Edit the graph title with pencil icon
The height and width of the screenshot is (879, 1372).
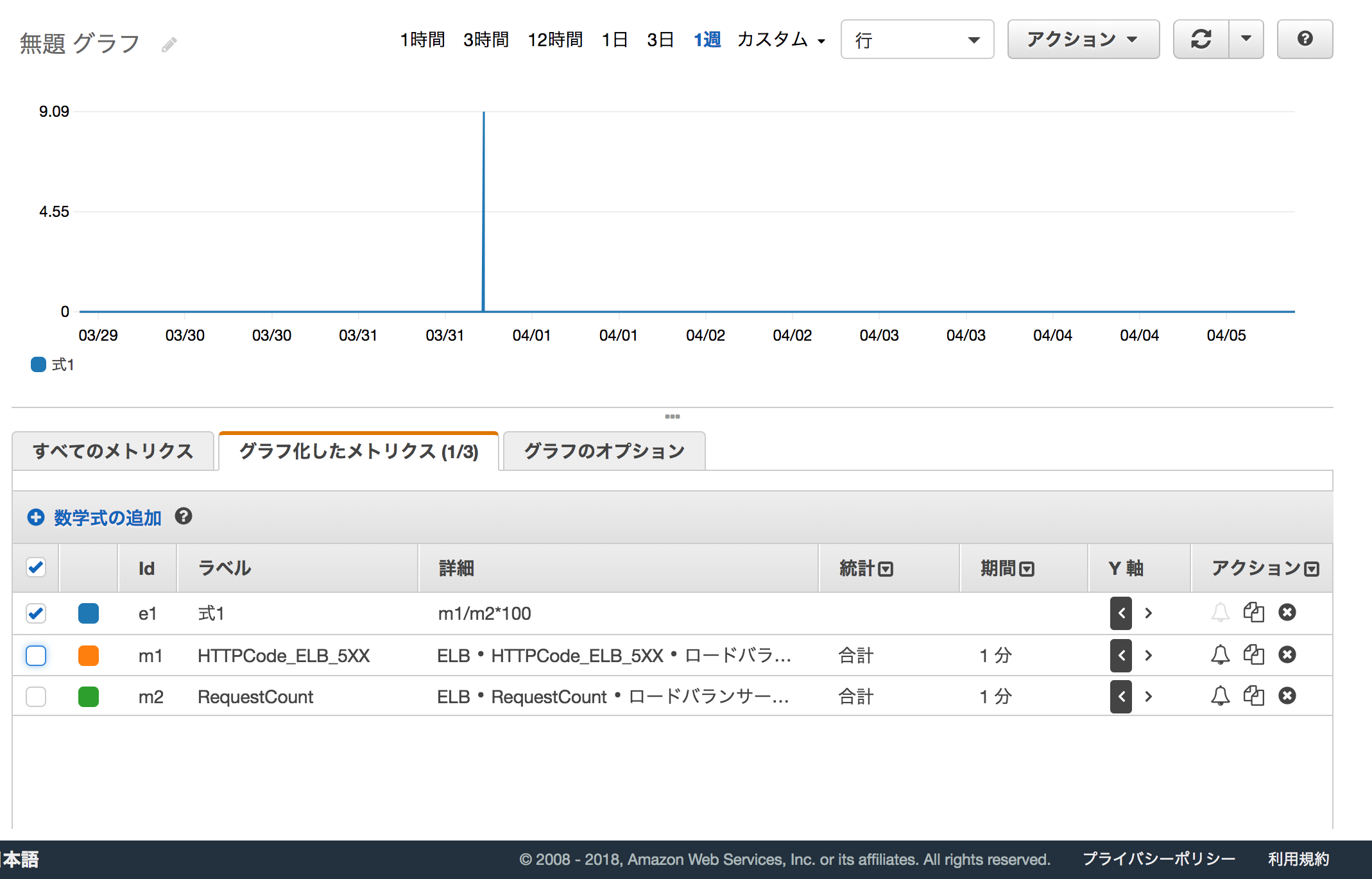click(169, 44)
